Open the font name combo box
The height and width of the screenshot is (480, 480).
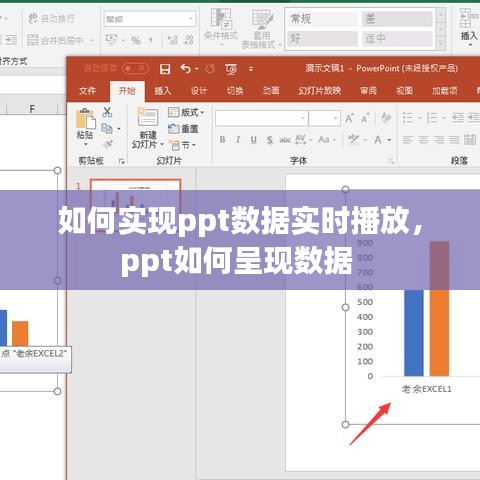click(261, 118)
